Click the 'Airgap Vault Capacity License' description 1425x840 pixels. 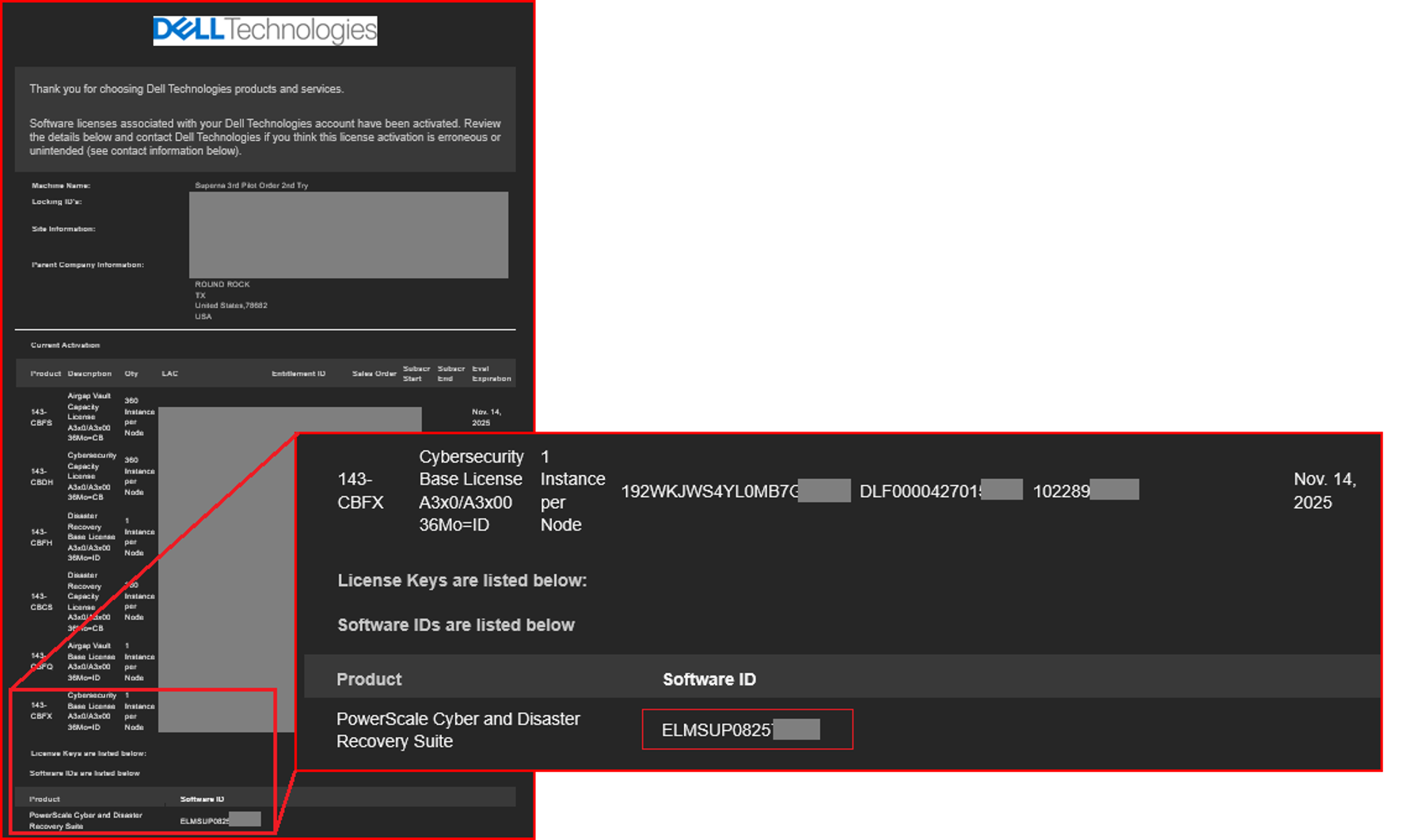[x=89, y=417]
